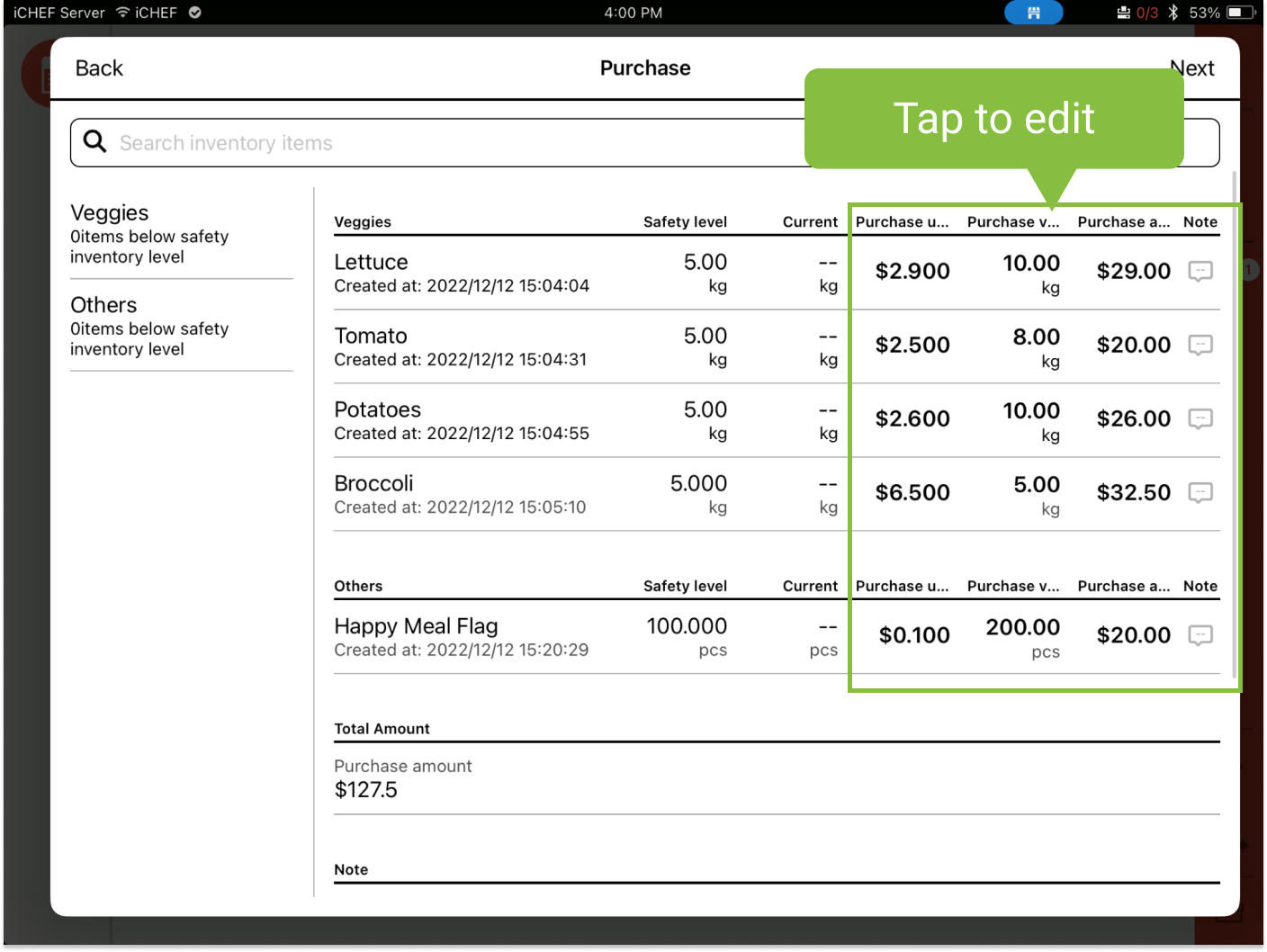The height and width of the screenshot is (952, 1267).
Task: Tap the battery icon in the status bar
Action: tap(1240, 13)
